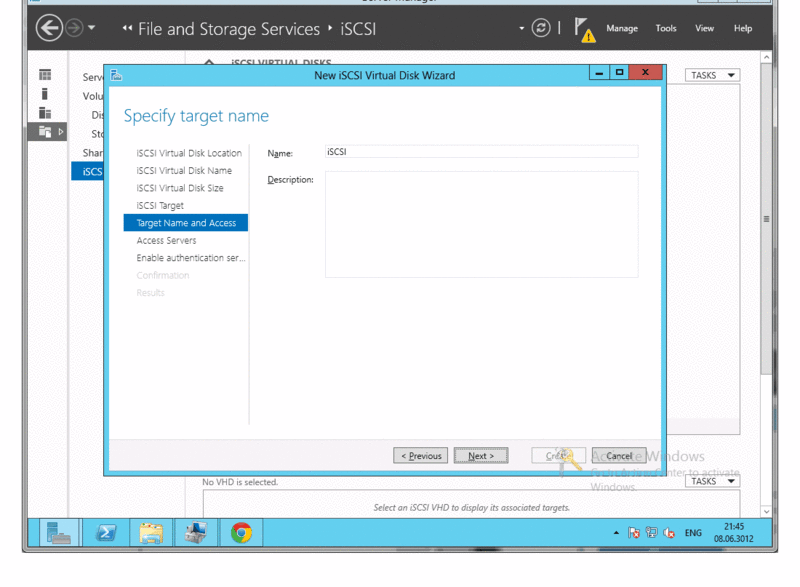The image size is (800, 587).
Task: Open the Action Center flag tray icon
Action: [634, 533]
